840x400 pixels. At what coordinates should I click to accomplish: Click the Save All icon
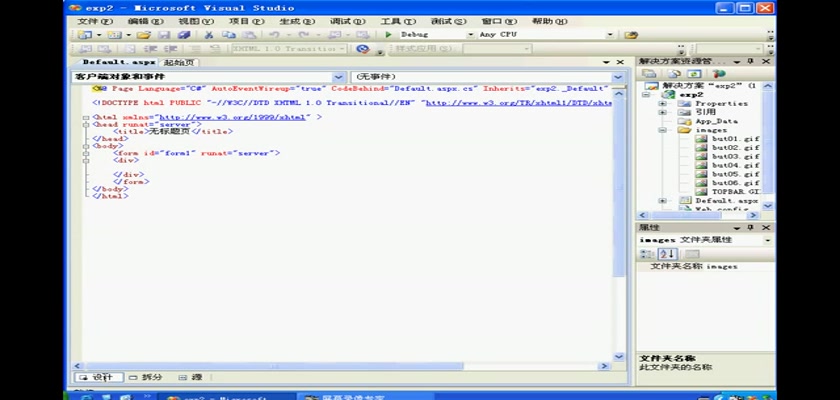pyautogui.click(x=183, y=35)
